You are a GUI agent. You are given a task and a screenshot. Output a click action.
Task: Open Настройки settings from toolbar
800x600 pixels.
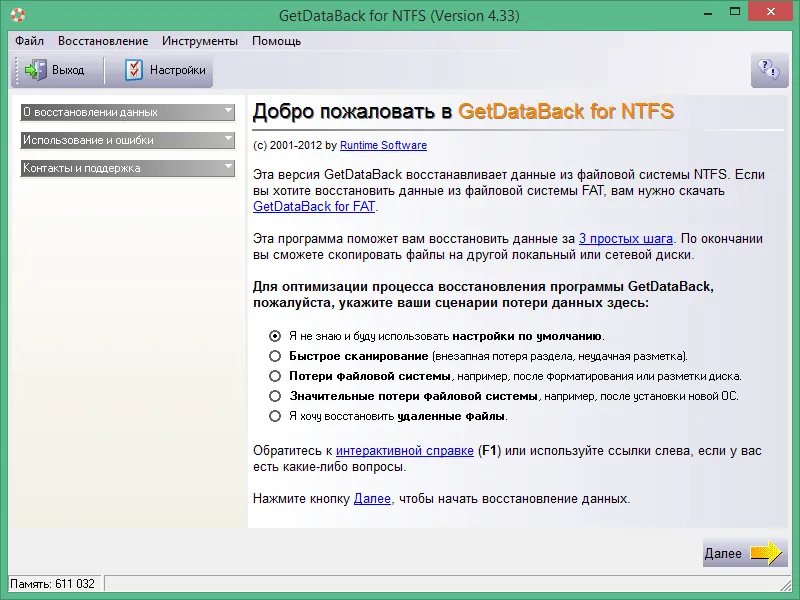pos(165,70)
